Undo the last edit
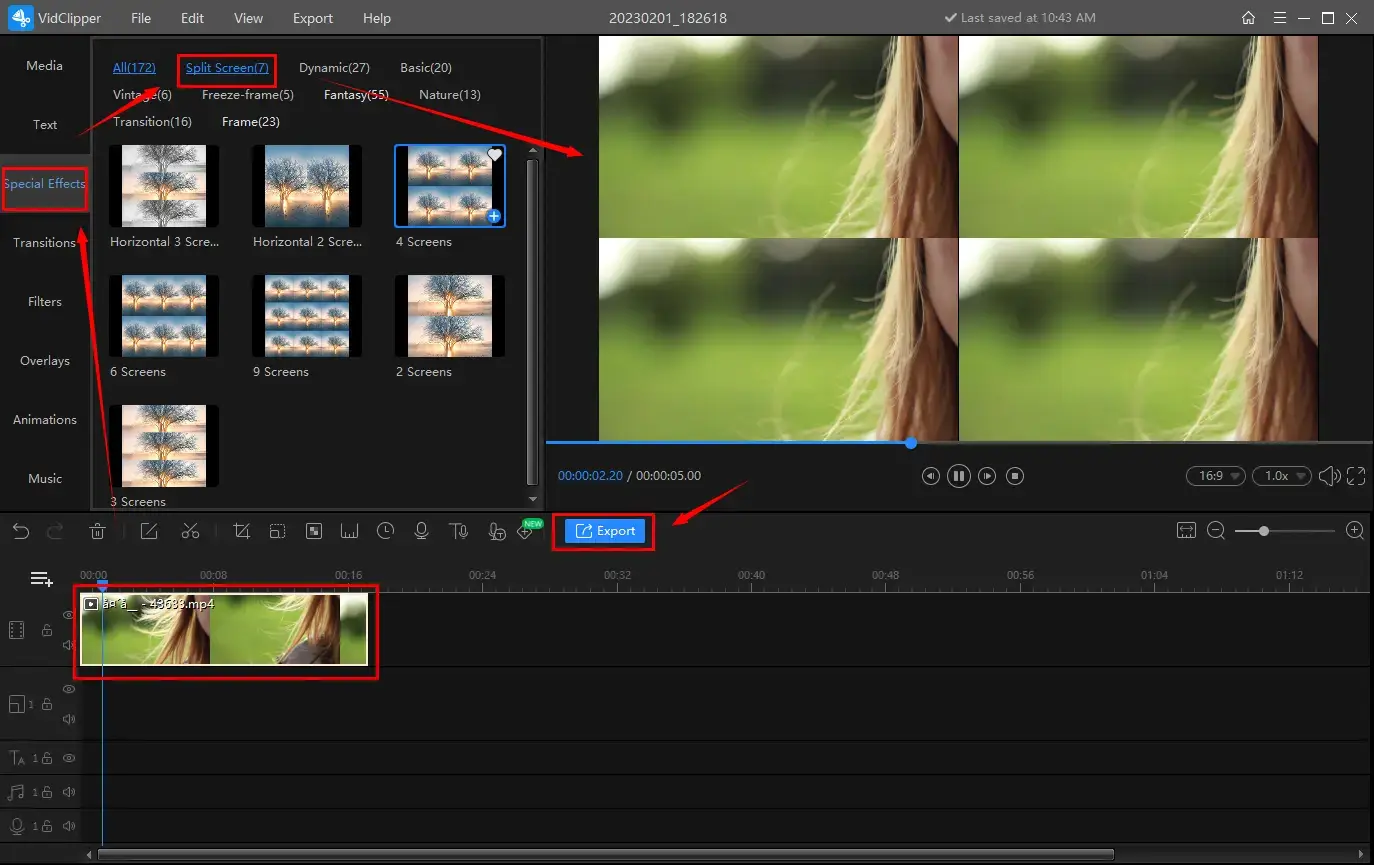 [21, 531]
